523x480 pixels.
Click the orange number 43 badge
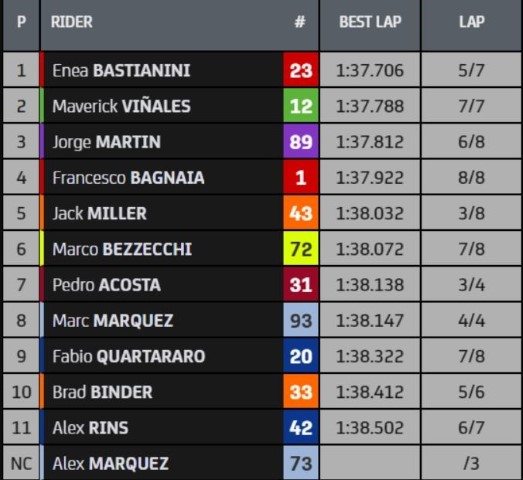tap(301, 213)
